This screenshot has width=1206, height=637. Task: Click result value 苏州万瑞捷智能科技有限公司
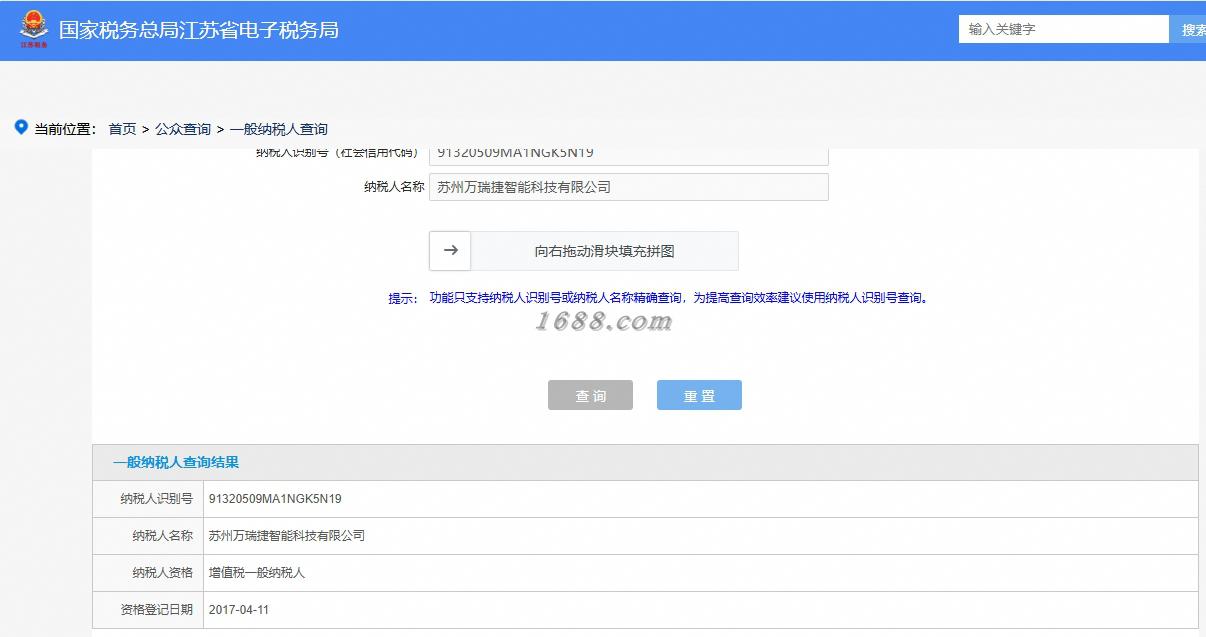tap(287, 535)
